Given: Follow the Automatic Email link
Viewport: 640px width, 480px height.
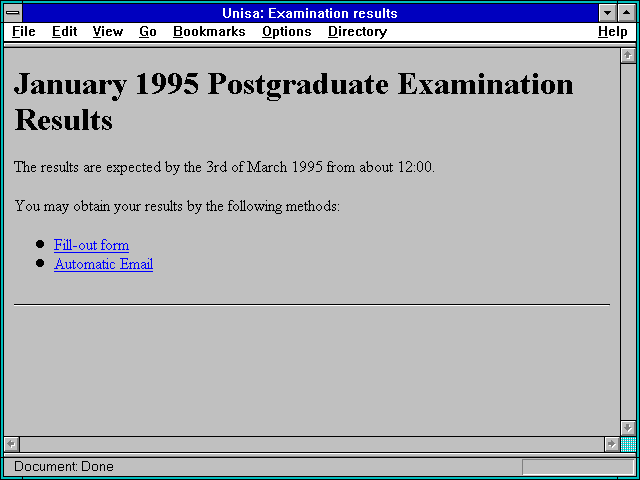Looking at the screenshot, I should pyautogui.click(x=104, y=264).
